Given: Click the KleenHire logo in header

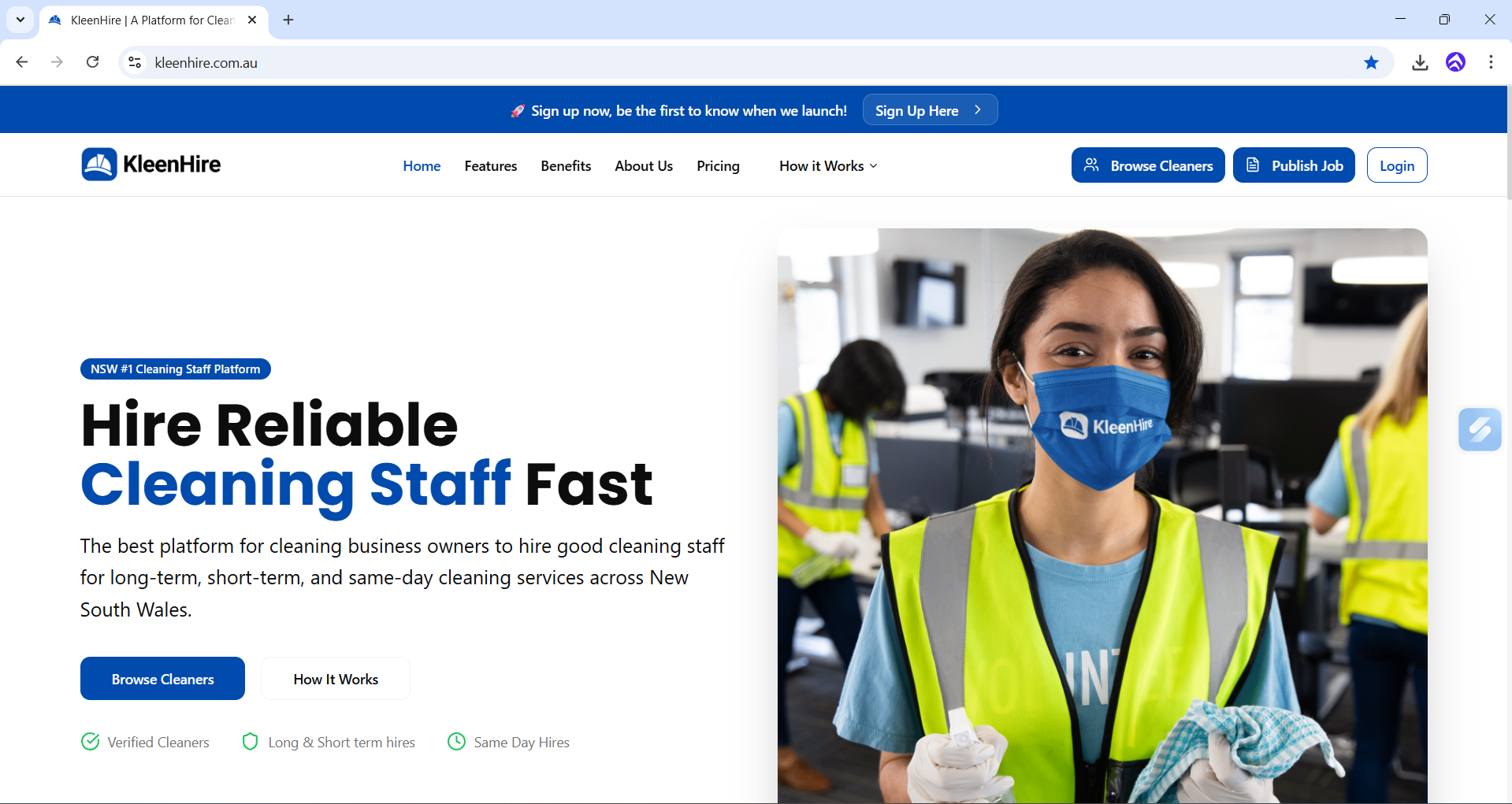Looking at the screenshot, I should click(x=151, y=165).
